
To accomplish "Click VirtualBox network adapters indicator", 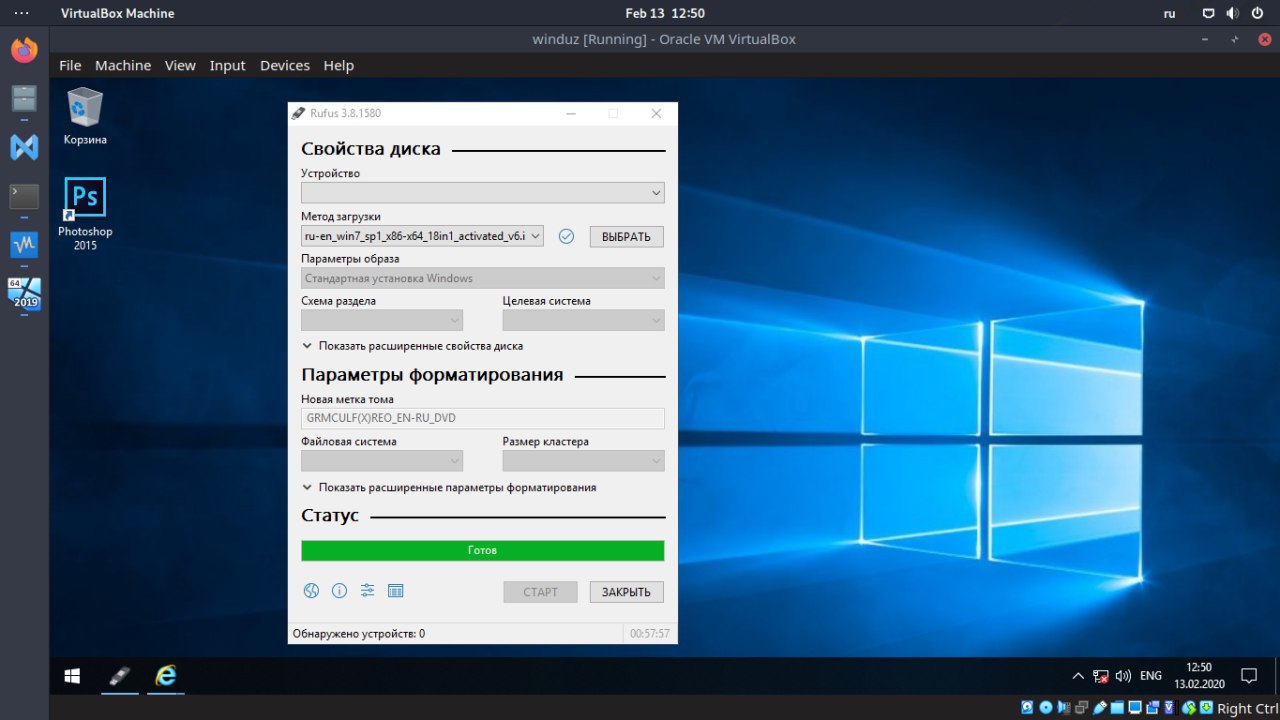I will (1082, 708).
